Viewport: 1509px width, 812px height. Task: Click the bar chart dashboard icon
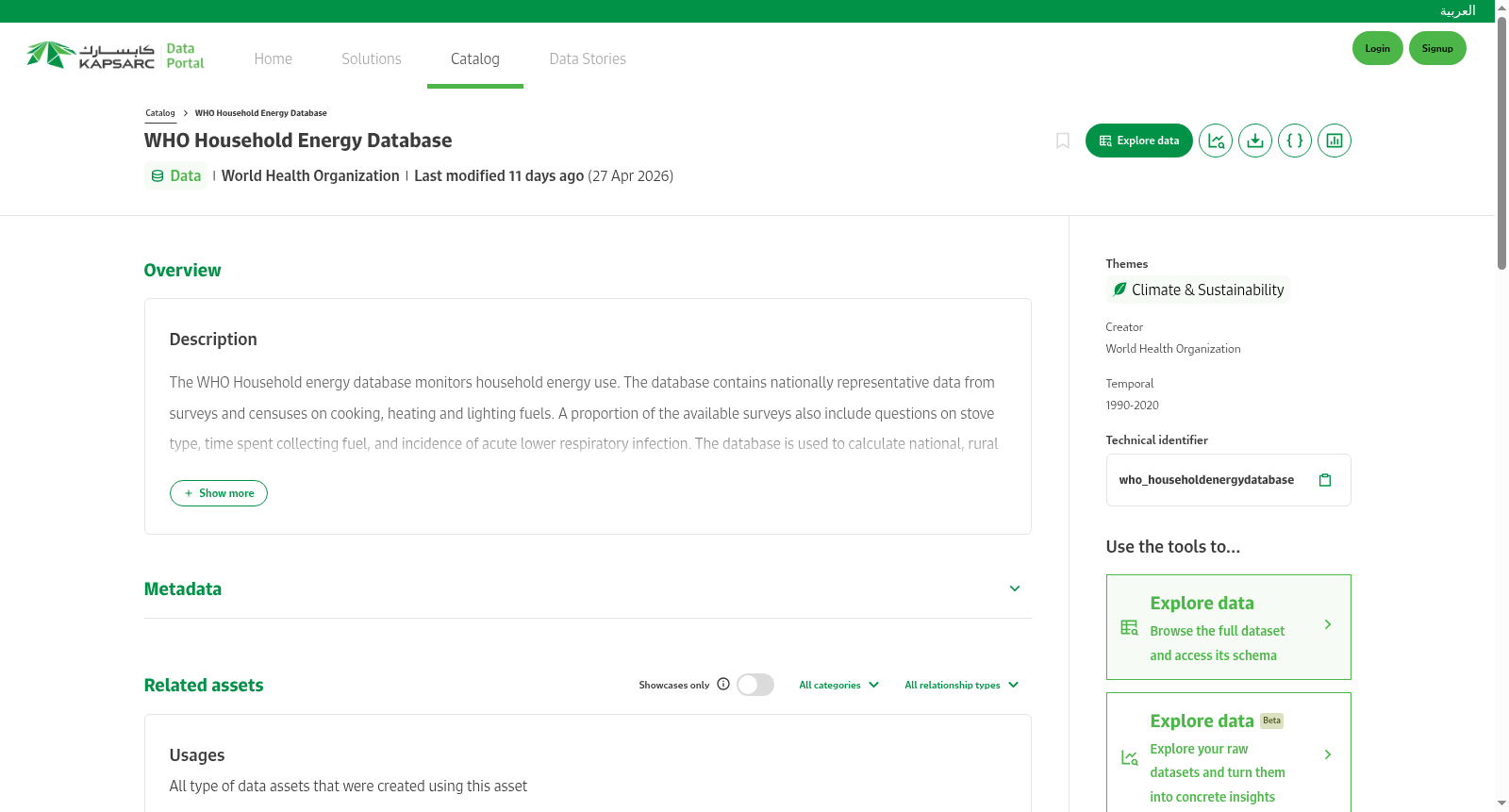click(x=1335, y=141)
